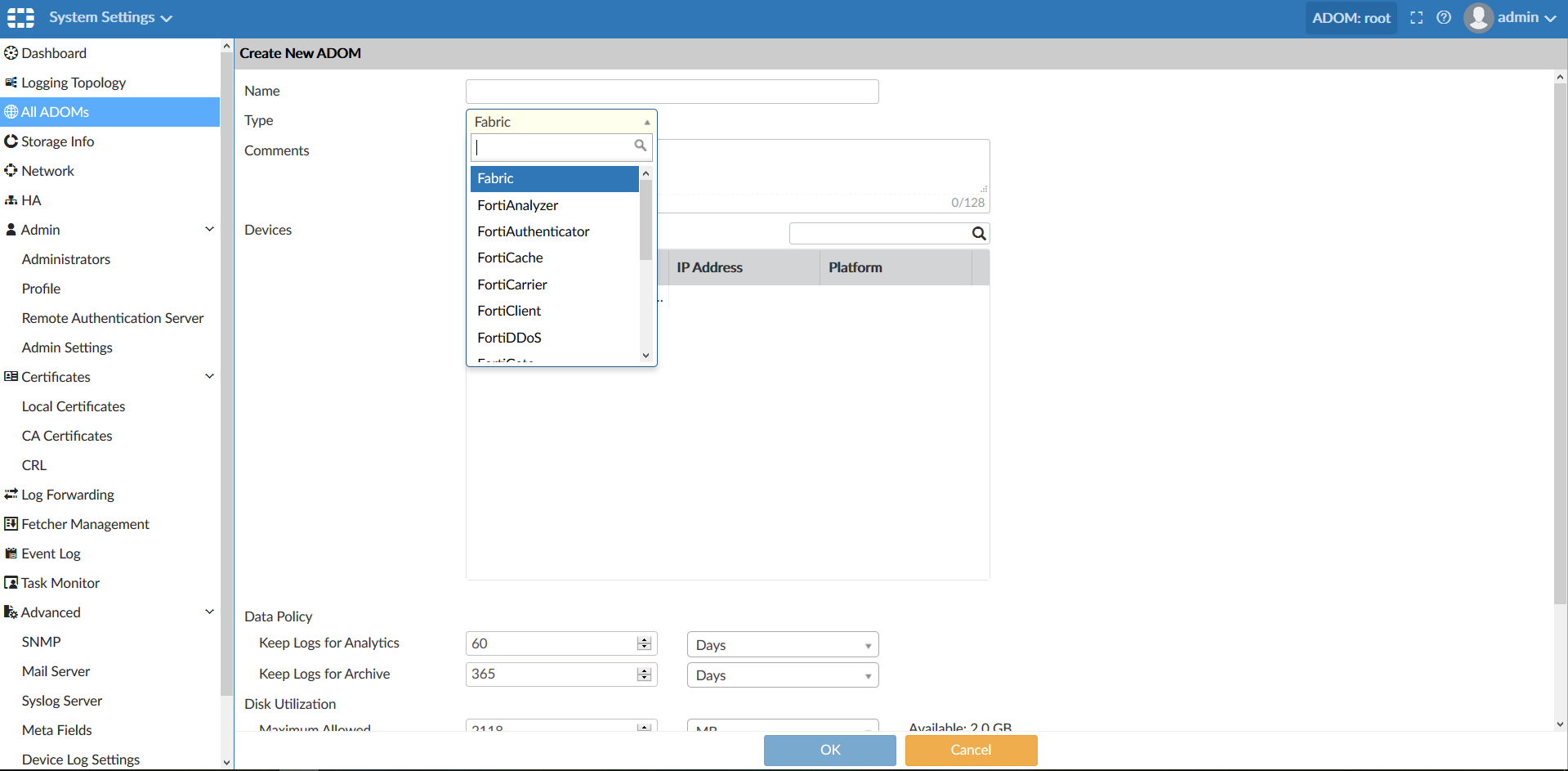The height and width of the screenshot is (771, 1568).
Task: Click the Fetcher Management icon
Action: [11, 524]
